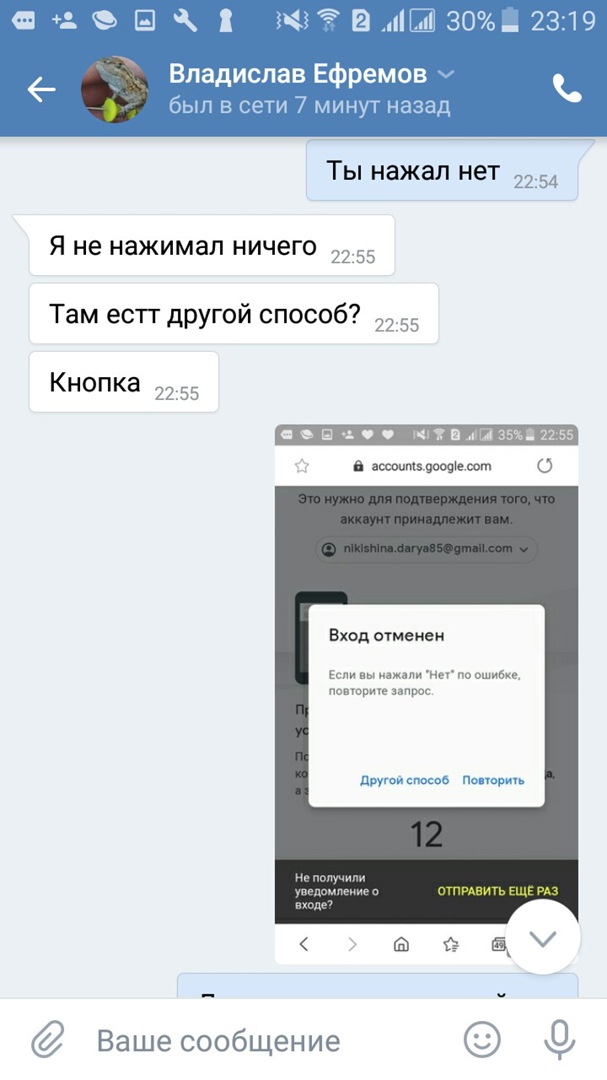Open the paperclip attachment menu

click(x=48, y=1039)
